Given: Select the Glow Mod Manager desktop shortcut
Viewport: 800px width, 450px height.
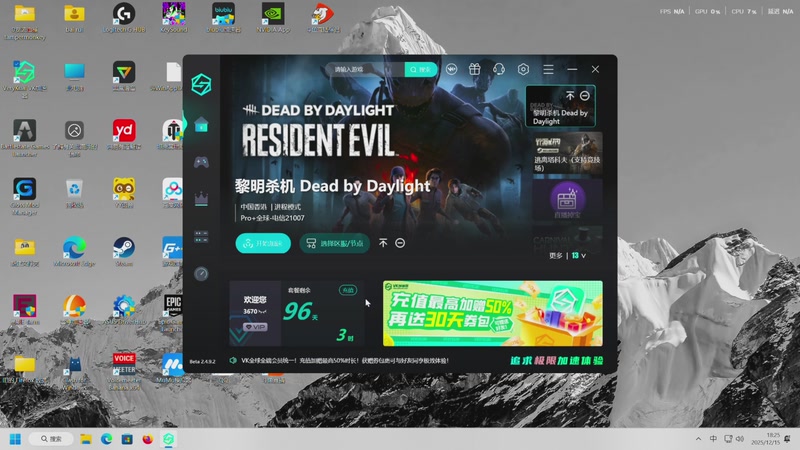Looking at the screenshot, I should (24, 196).
